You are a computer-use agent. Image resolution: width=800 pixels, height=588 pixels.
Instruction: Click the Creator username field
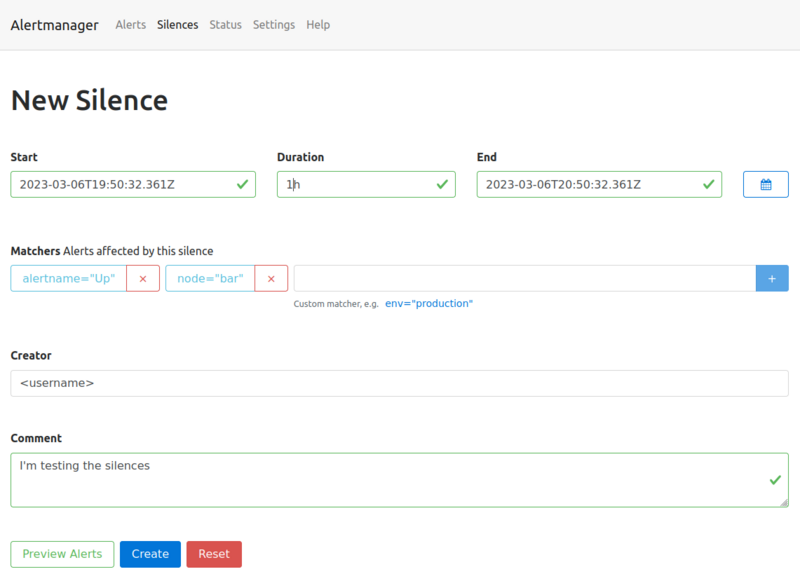click(x=399, y=383)
